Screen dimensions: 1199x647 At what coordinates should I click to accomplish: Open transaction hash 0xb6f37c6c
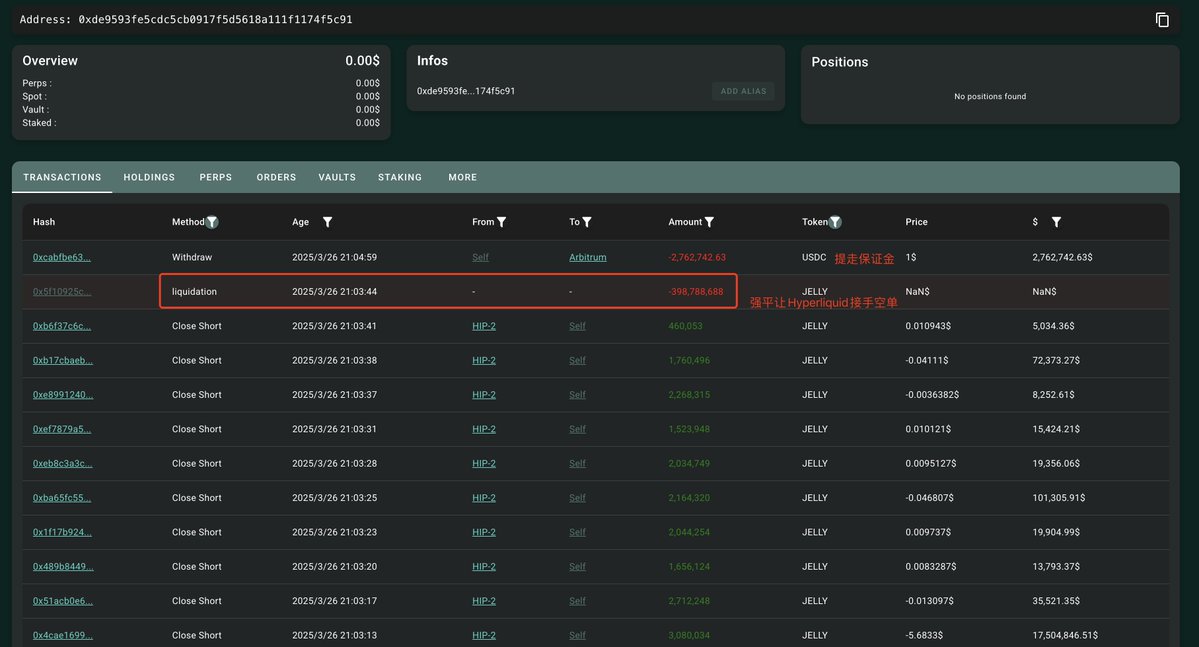[x=61, y=326]
